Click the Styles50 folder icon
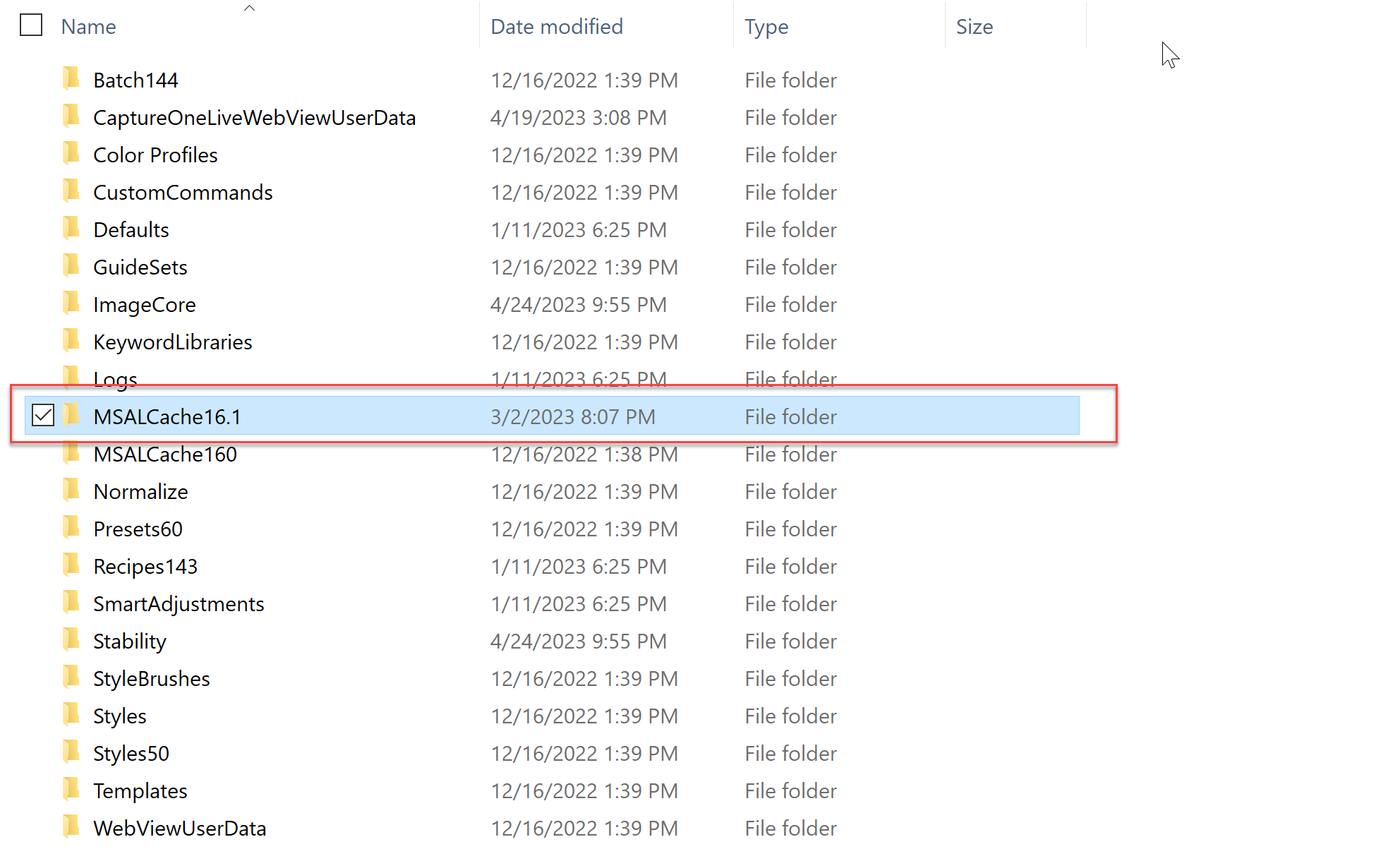This screenshot has height=849, width=1400. pos(71,752)
